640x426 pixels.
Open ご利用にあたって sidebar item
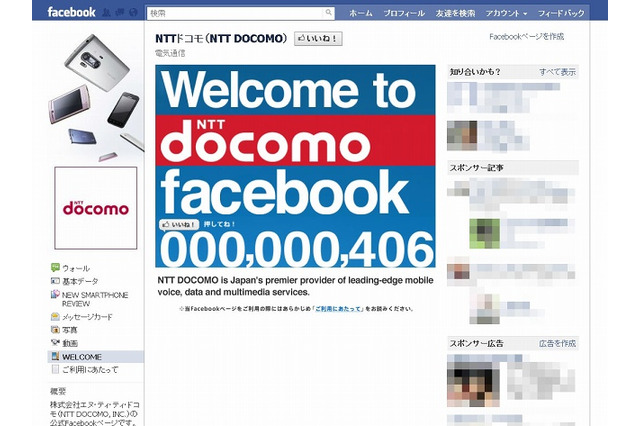click(90, 370)
